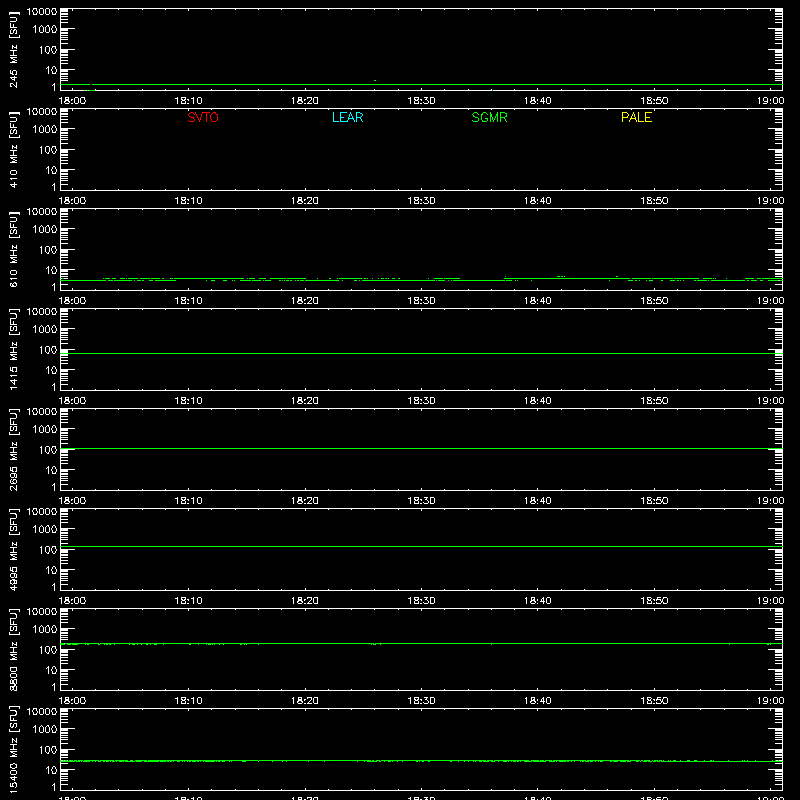Image resolution: width=800 pixels, height=800 pixels.
Task: Click the 100 tick on 2695 MHz axis
Action: pos(48,450)
